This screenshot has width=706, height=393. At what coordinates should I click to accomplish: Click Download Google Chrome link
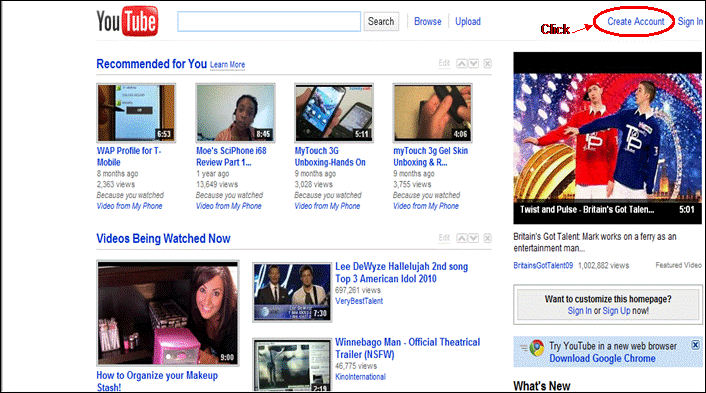(x=602, y=358)
